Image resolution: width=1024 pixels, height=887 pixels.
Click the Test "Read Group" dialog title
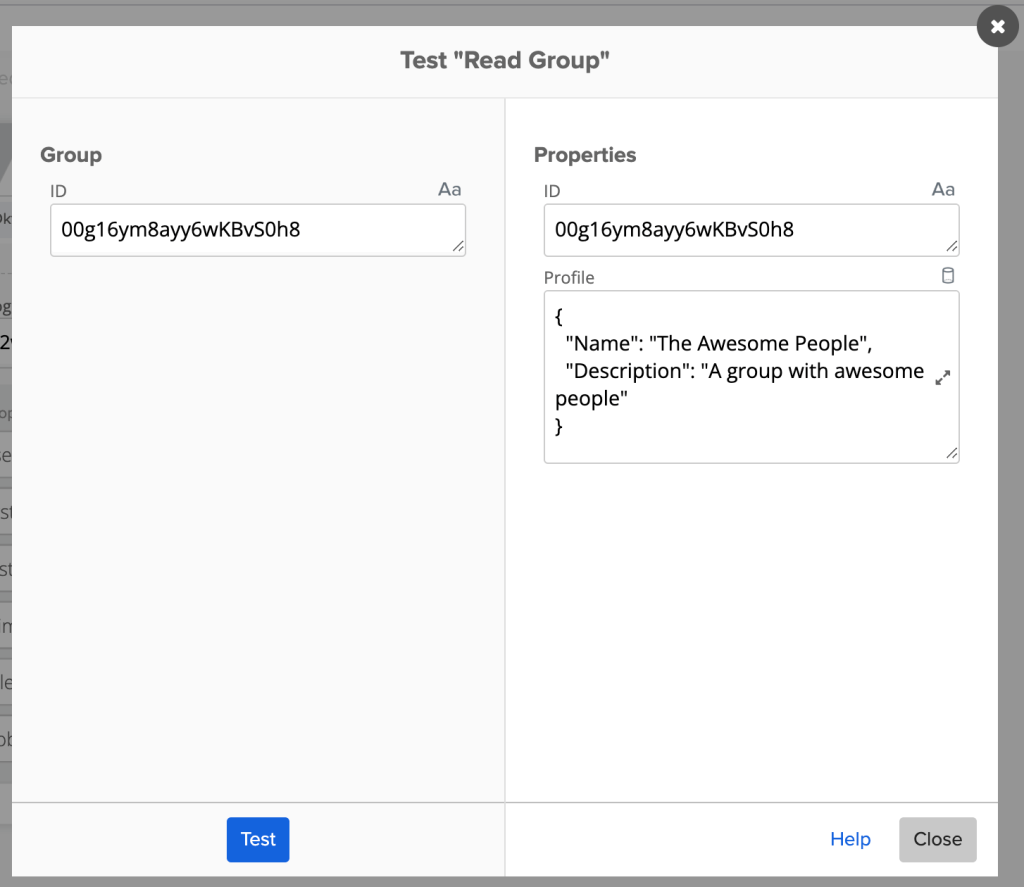(505, 61)
